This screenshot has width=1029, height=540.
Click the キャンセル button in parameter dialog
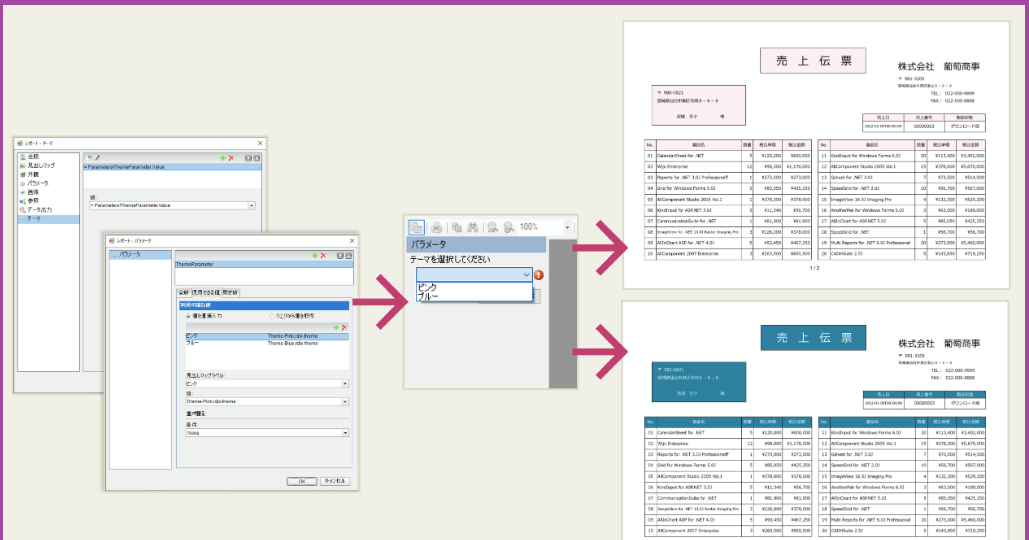(334, 480)
